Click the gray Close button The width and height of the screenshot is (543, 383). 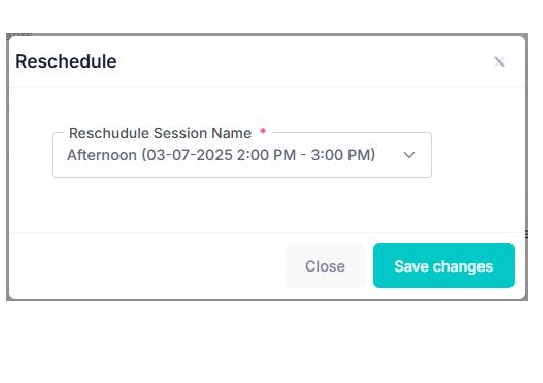(325, 266)
